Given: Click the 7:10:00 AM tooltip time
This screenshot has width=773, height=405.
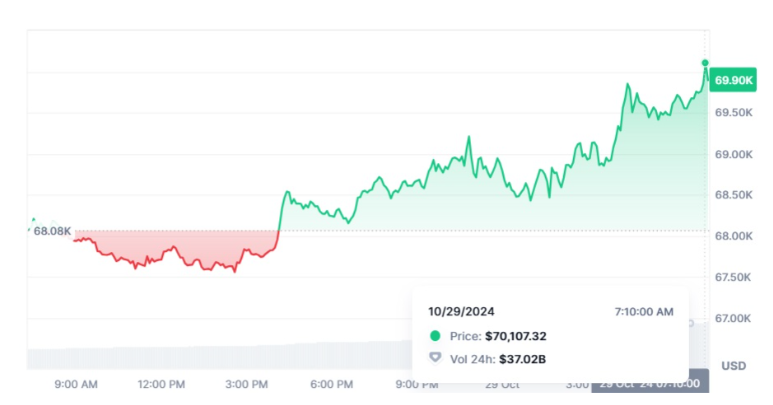Looking at the screenshot, I should tap(643, 312).
